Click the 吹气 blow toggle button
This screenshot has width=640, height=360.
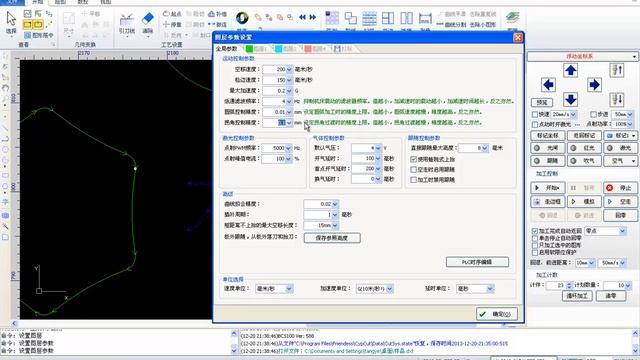[x=584, y=161]
